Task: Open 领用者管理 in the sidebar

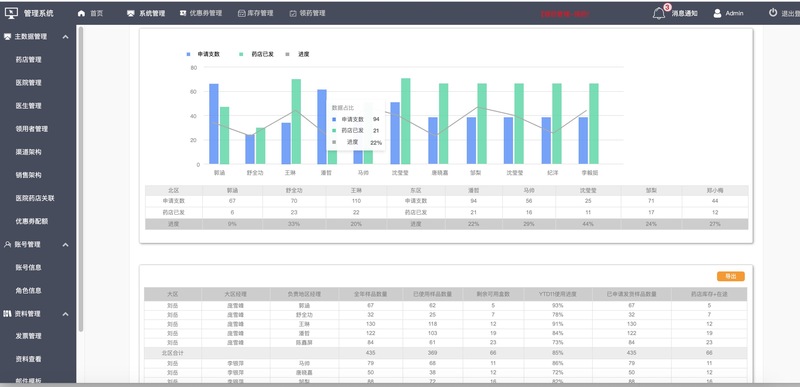Action: click(32, 129)
